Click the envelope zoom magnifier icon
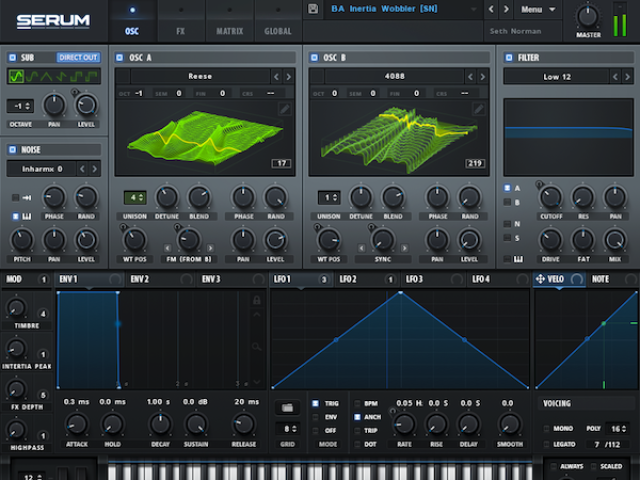The image size is (640, 480). click(x=256, y=347)
